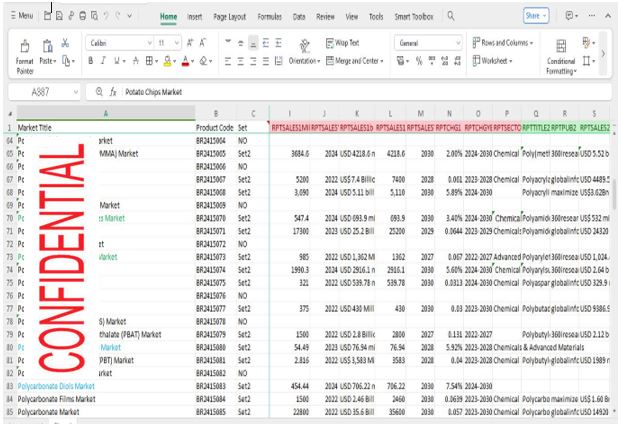This screenshot has height=430, width=622.
Task: Expand the quick access toolbar chevron
Action: (x=130, y=16)
